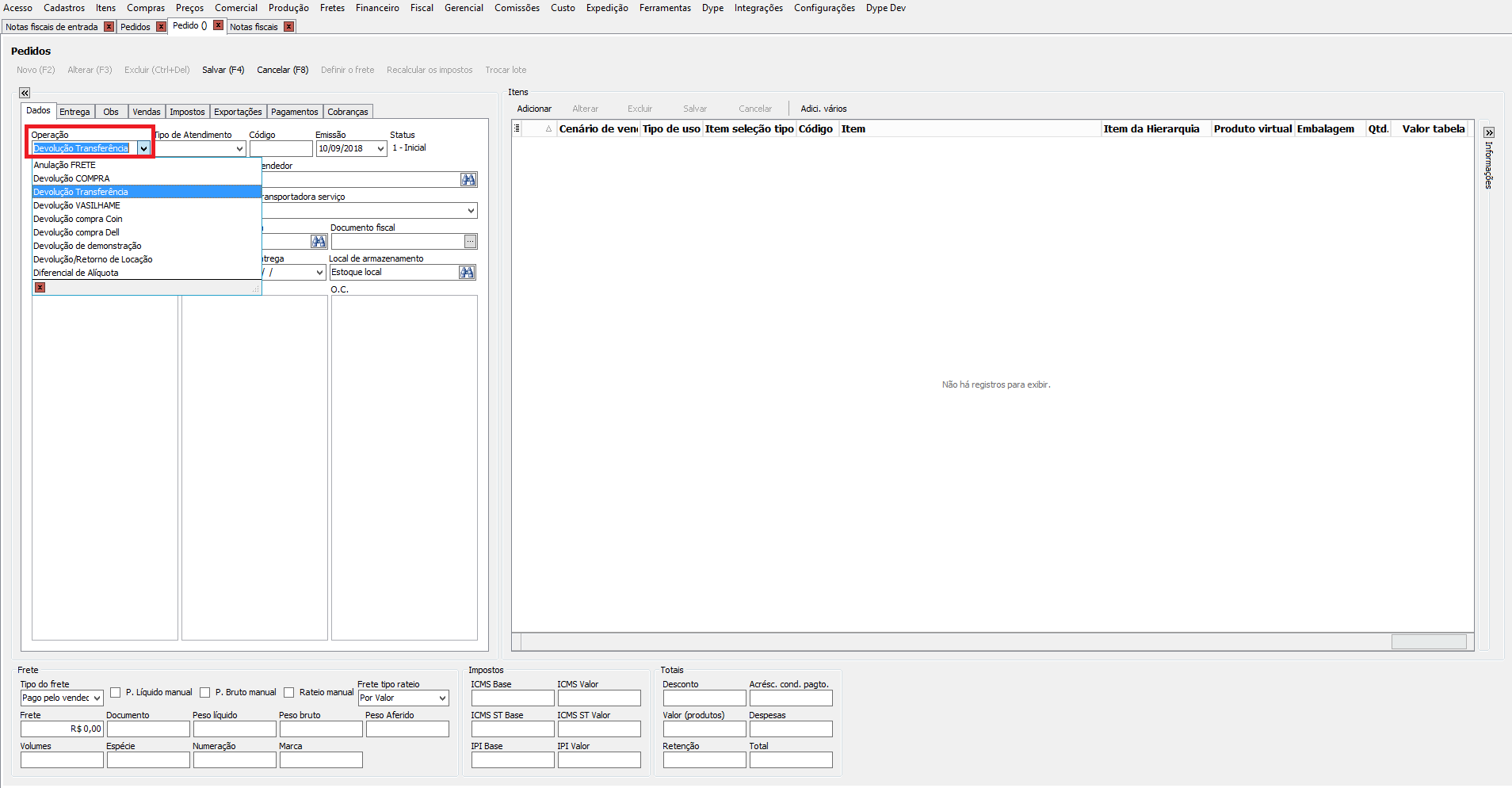Open the Fiscal menu

[422, 8]
